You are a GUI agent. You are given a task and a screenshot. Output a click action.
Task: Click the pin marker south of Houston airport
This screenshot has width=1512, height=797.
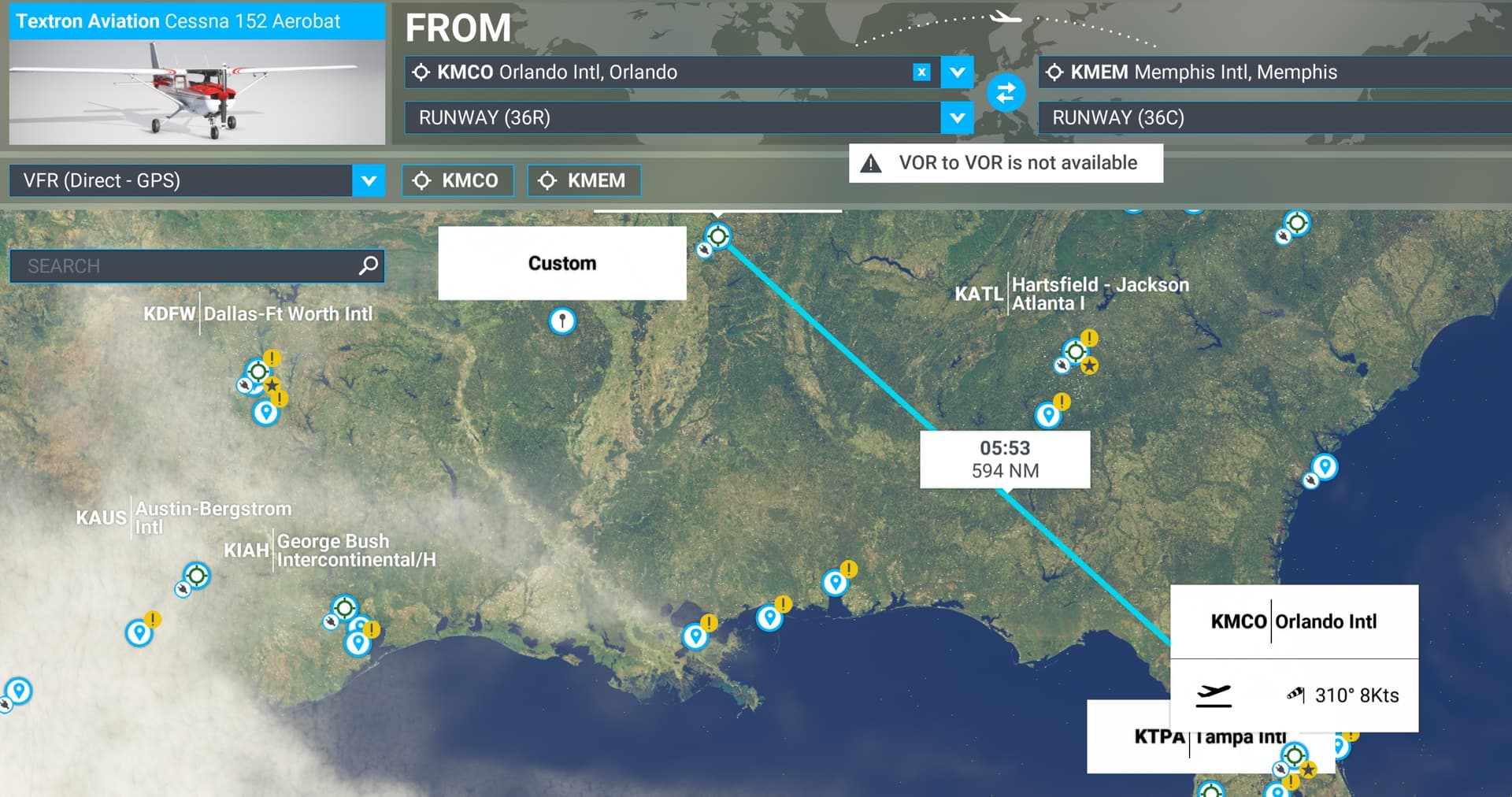(x=358, y=643)
